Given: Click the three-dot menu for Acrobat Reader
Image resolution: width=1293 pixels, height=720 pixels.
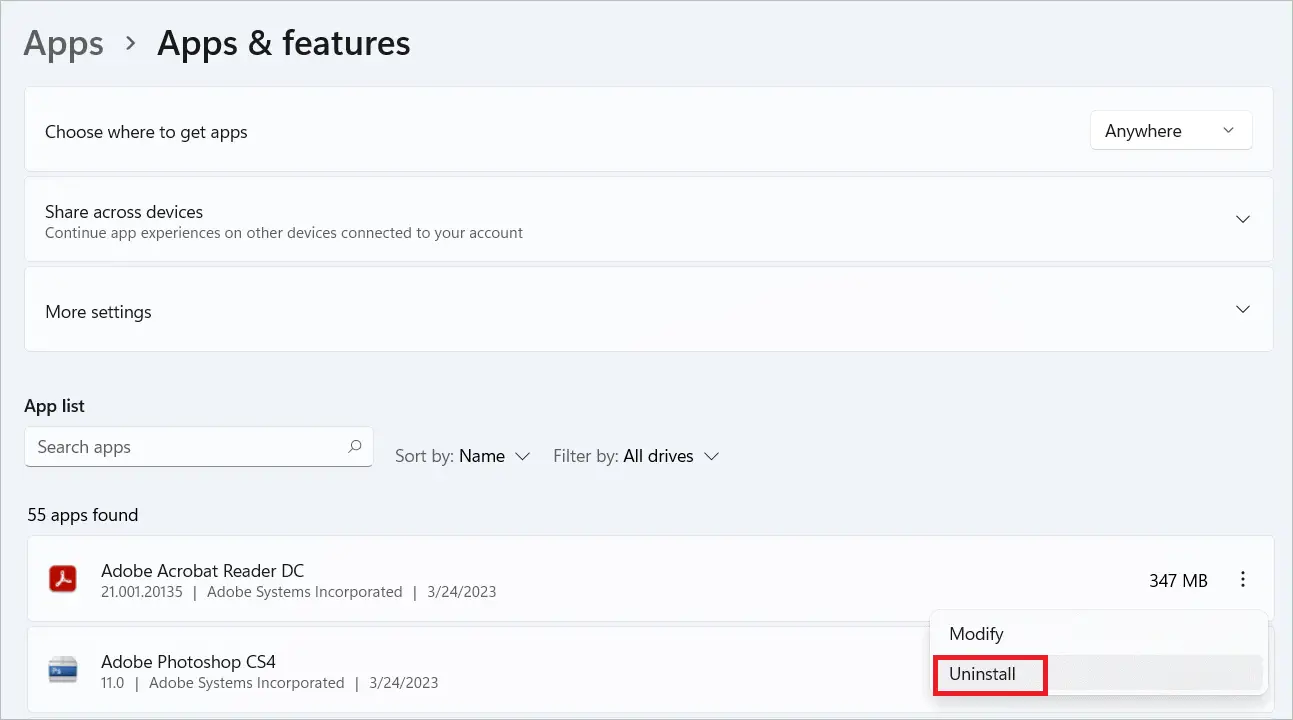Looking at the screenshot, I should [1243, 579].
